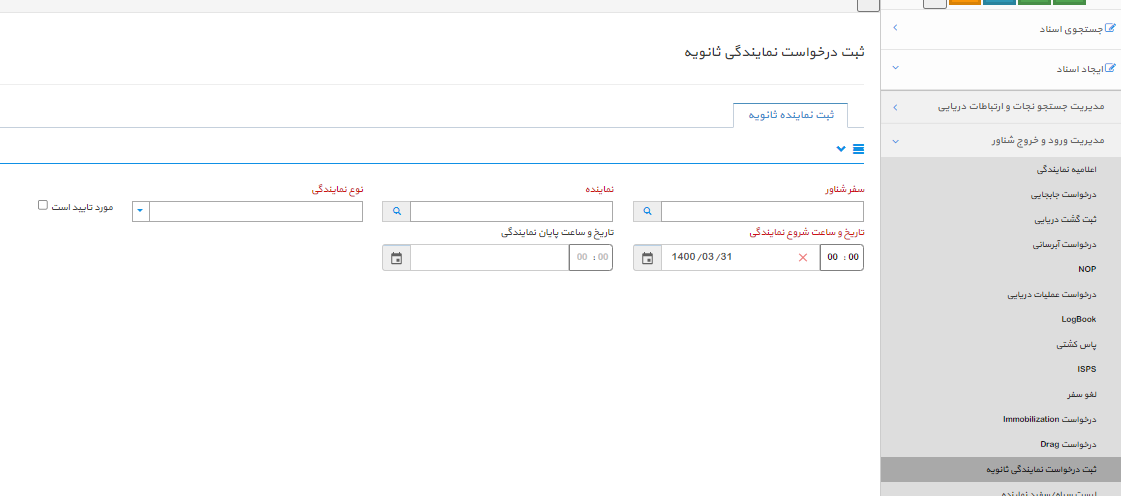The height and width of the screenshot is (496, 1121).
Task: Collapse section with chevron beside list icon
Action: coord(841,149)
